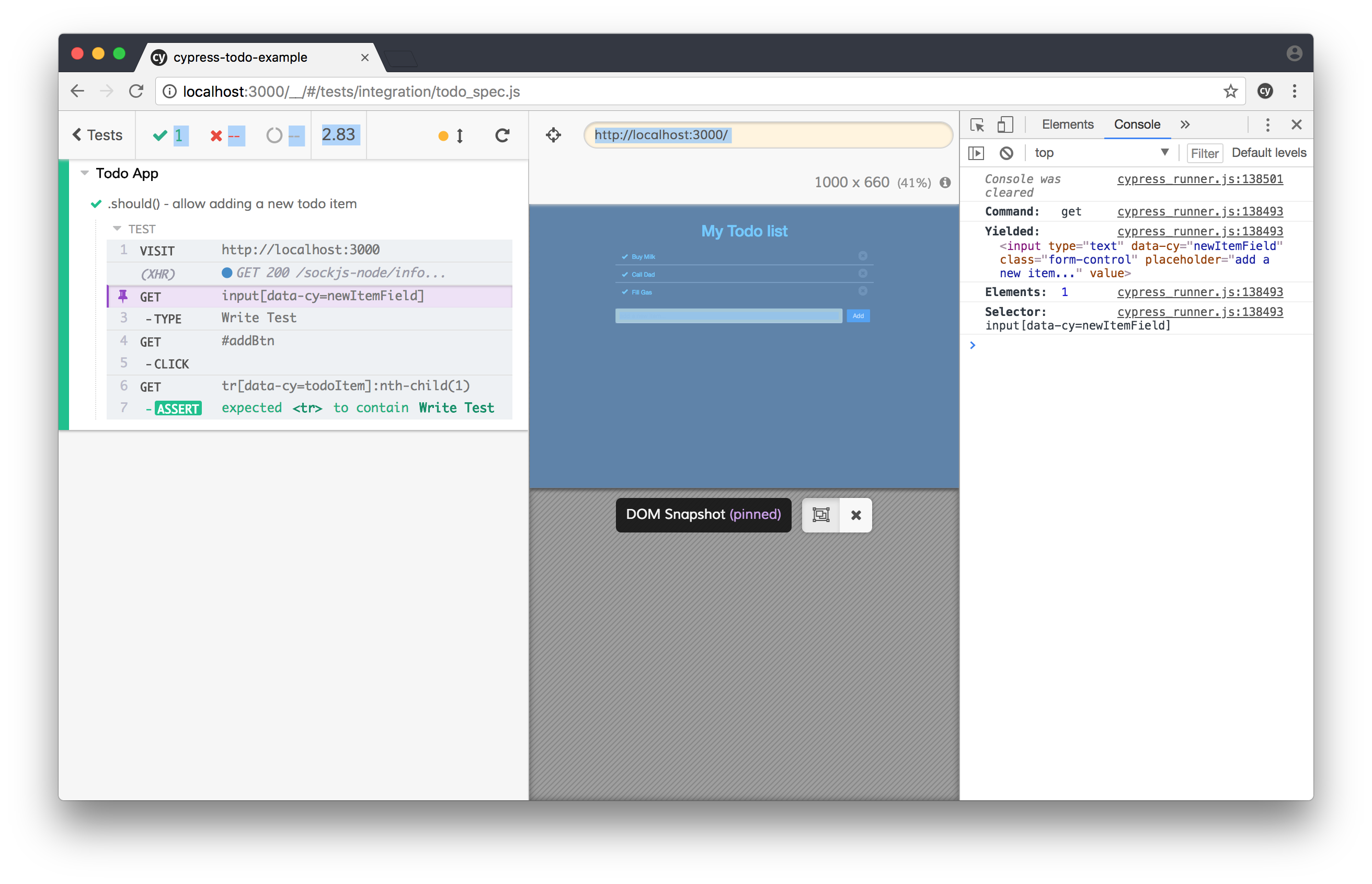Unpin the pinned GET newItemField command
Screen dimensions: 1372x884
click(123, 296)
